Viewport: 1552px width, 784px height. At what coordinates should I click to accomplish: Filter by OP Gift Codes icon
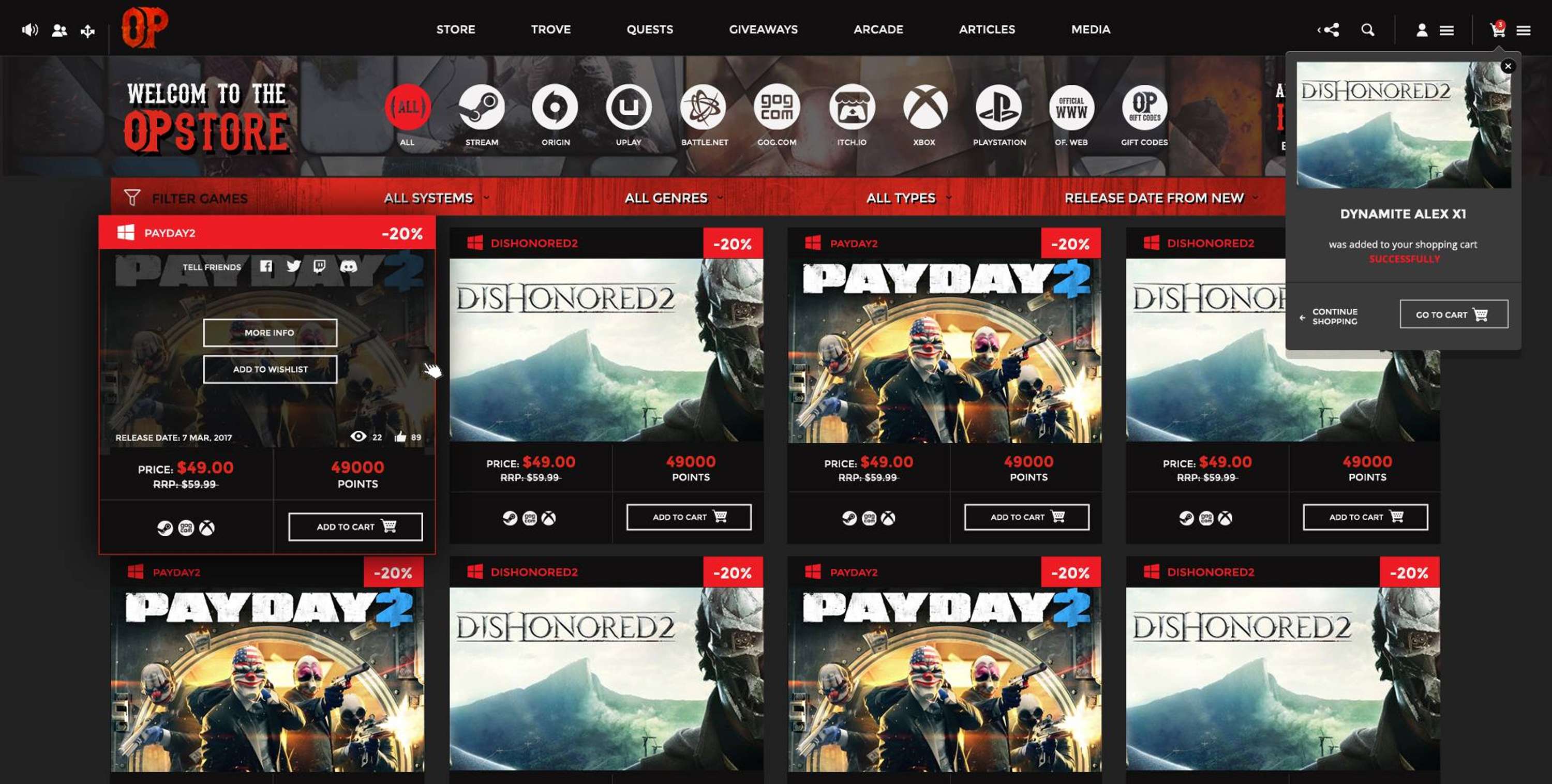(1144, 107)
